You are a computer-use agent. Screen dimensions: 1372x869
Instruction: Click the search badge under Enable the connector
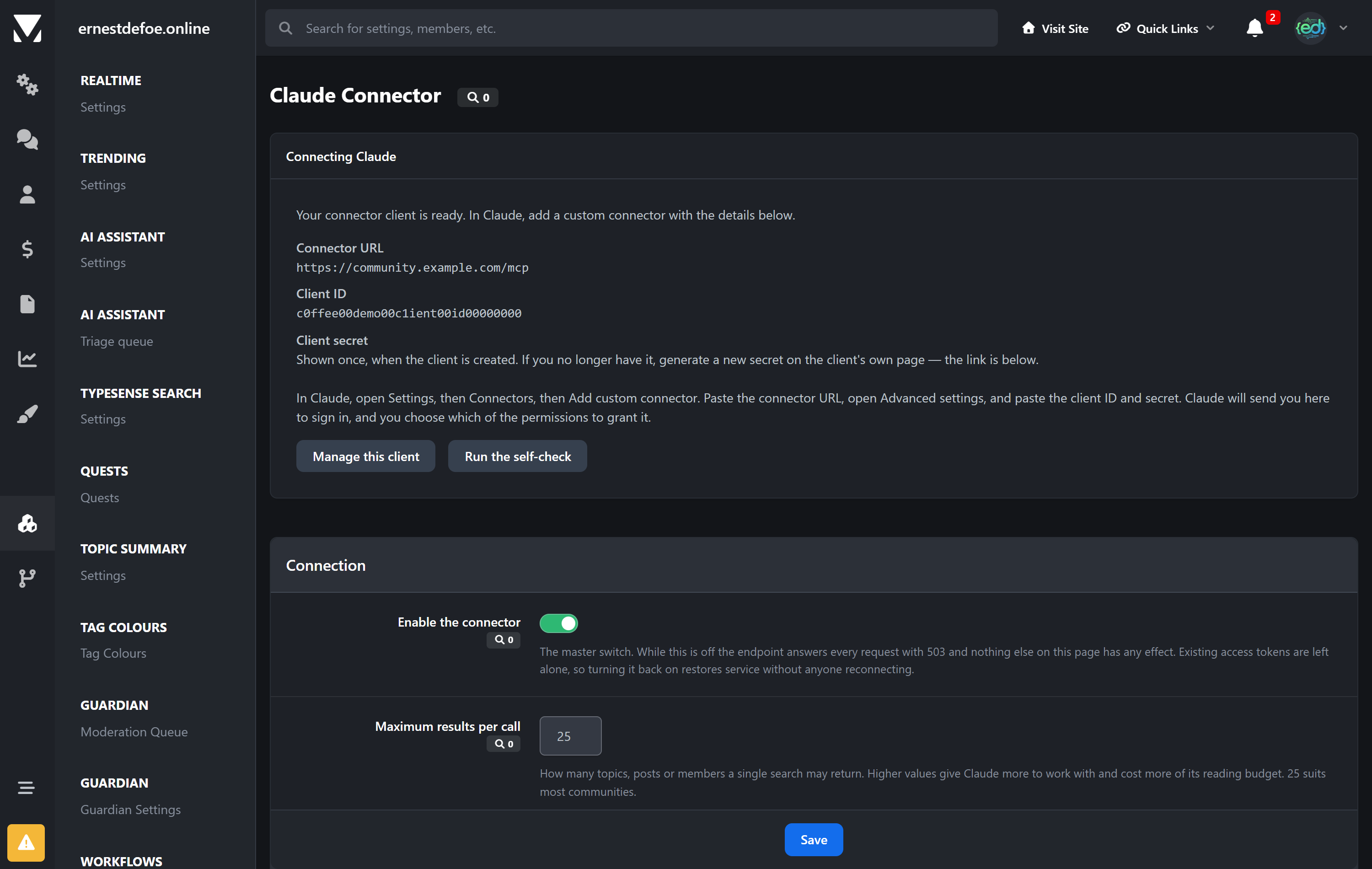point(504,640)
